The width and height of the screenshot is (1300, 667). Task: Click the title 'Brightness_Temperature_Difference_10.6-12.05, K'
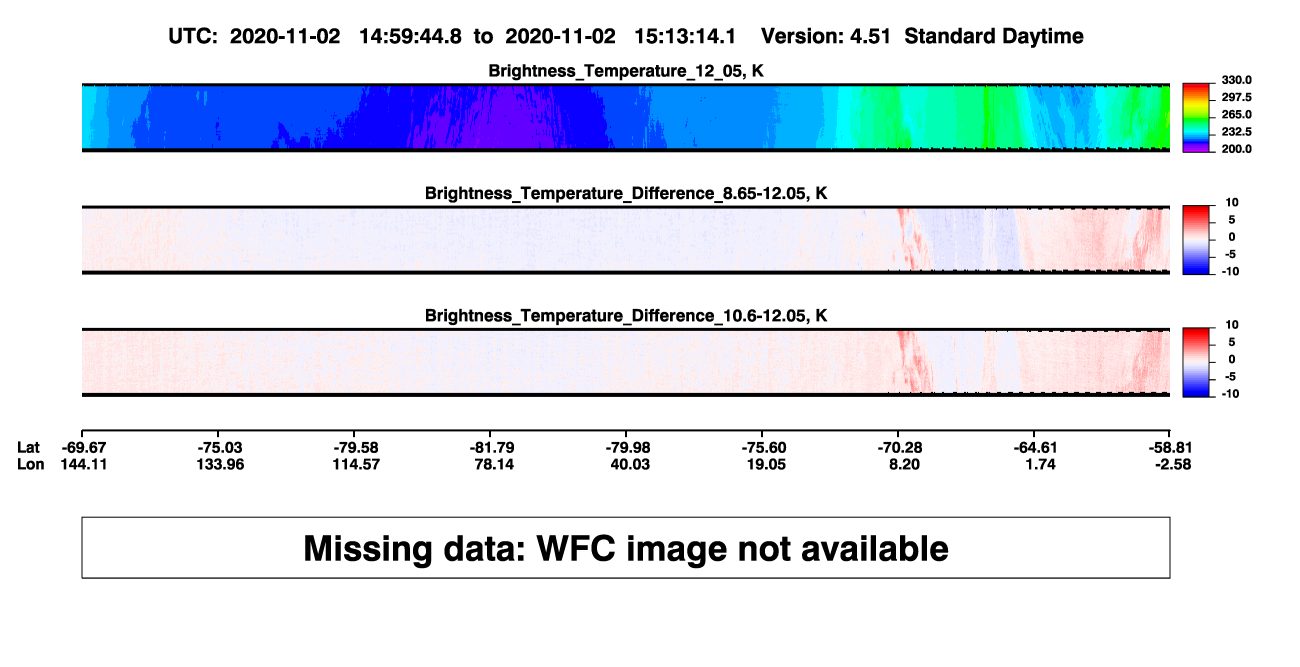[x=626, y=315]
